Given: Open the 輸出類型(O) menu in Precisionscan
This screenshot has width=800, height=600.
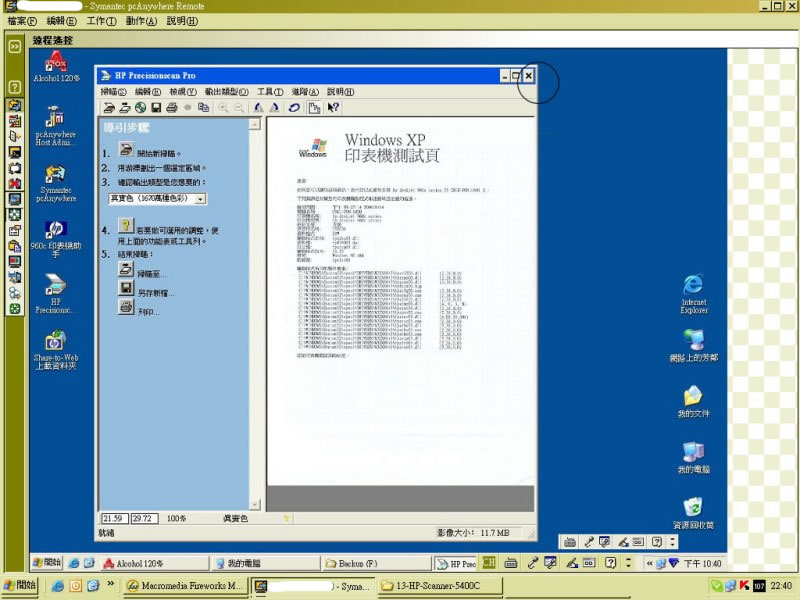Looking at the screenshot, I should (227, 92).
